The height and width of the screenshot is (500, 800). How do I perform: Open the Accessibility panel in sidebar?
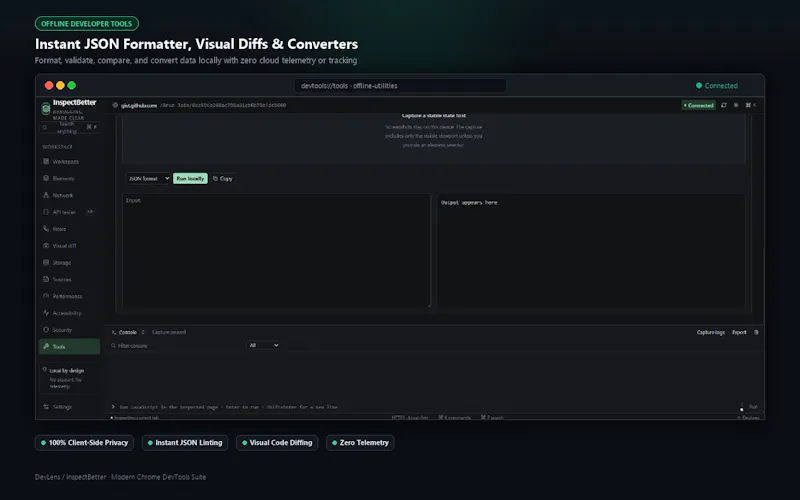coord(69,313)
